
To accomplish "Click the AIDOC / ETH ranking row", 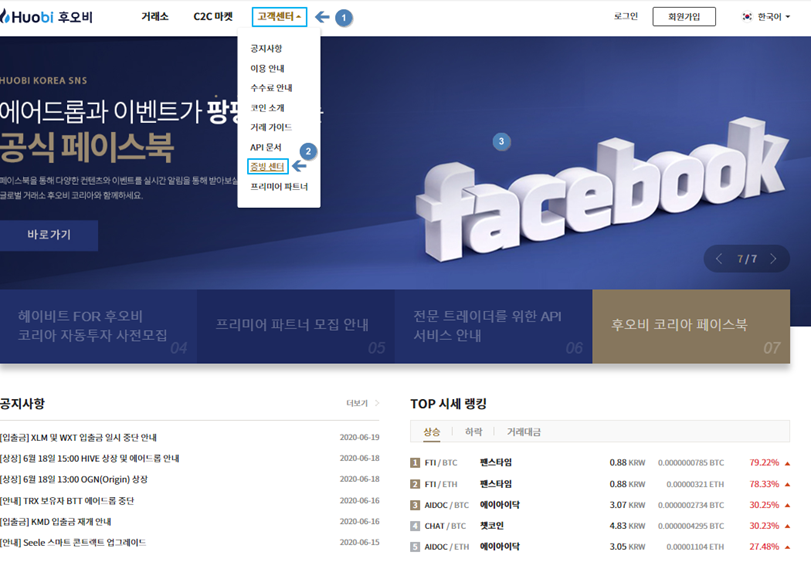I will (600, 547).
